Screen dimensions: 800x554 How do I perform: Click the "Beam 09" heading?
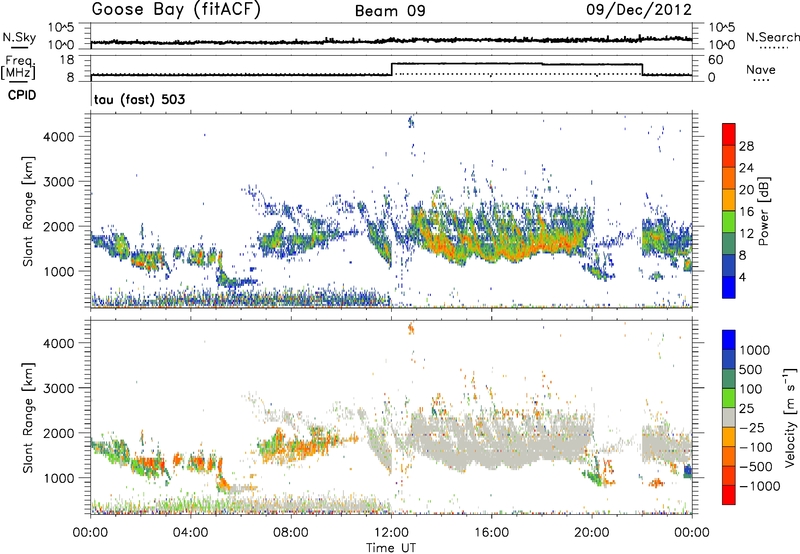(x=390, y=11)
